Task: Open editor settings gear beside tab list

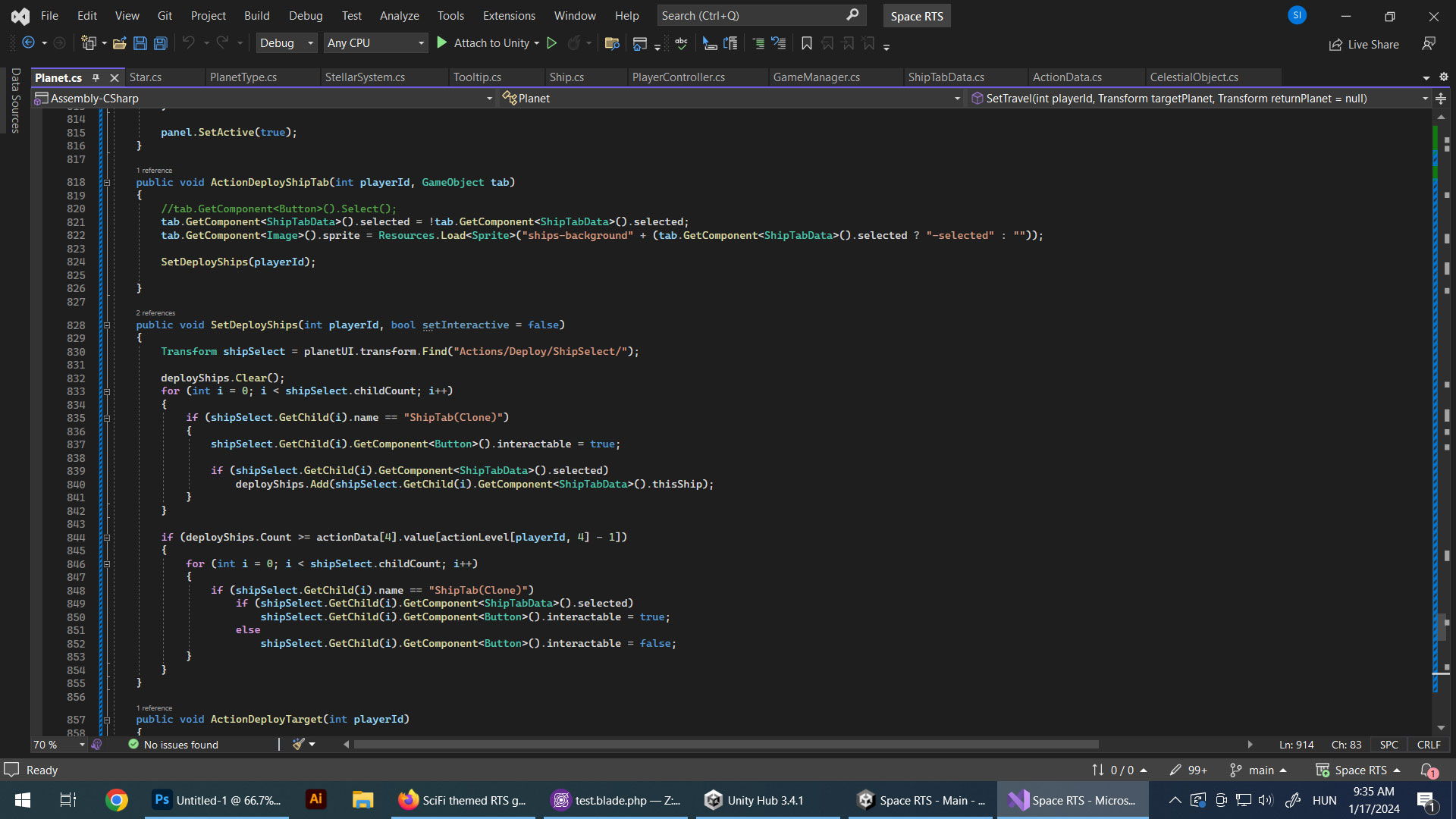Action: point(1444,77)
